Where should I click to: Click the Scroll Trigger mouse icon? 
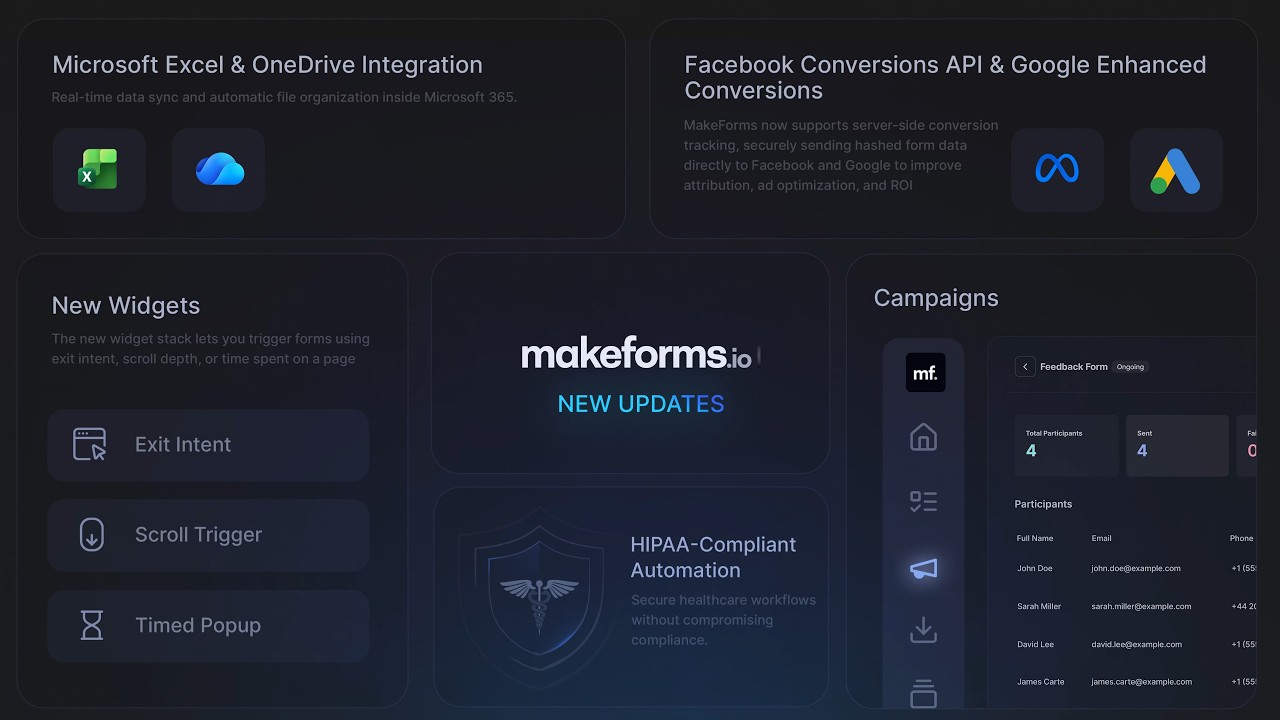click(x=91, y=535)
